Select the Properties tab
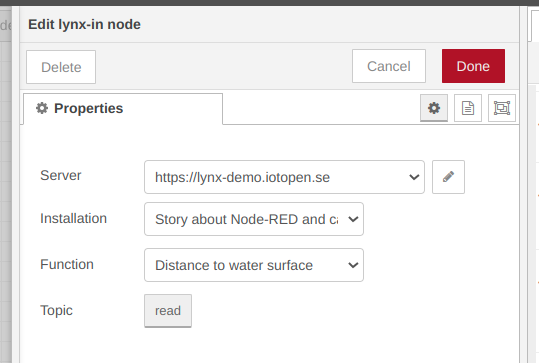539x363 pixels. coord(123,109)
